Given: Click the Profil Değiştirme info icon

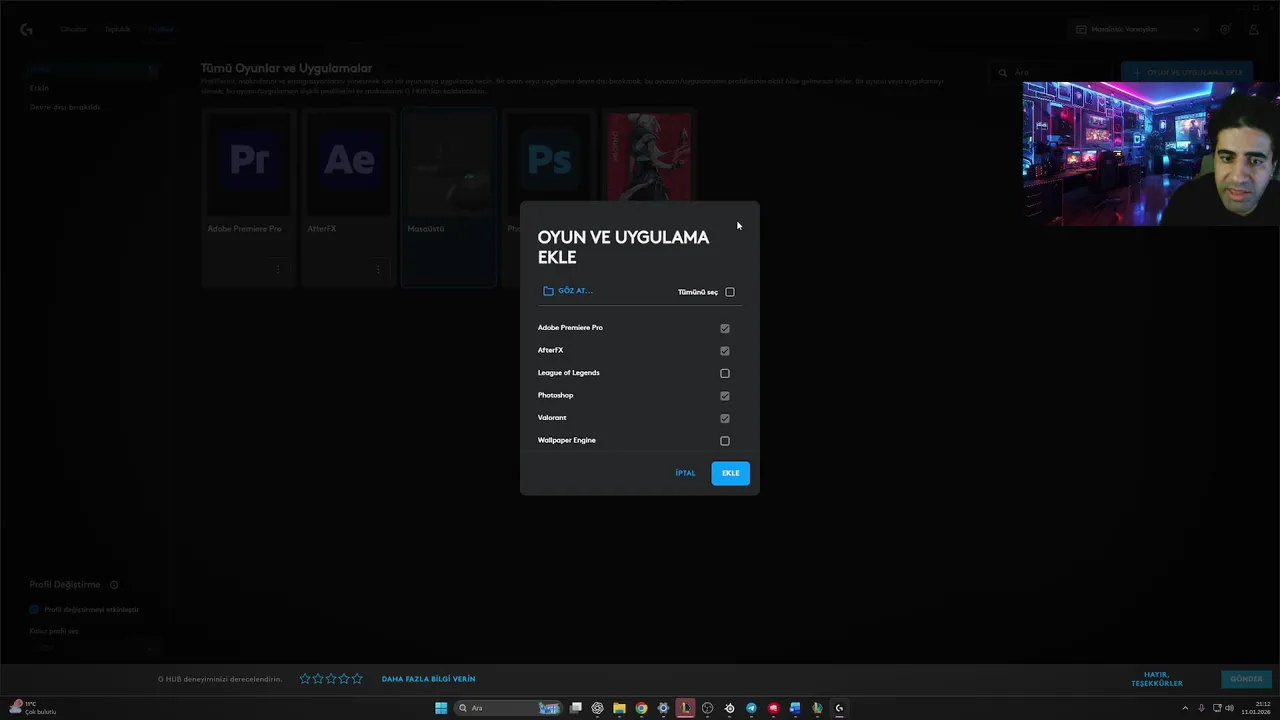Looking at the screenshot, I should tap(114, 585).
